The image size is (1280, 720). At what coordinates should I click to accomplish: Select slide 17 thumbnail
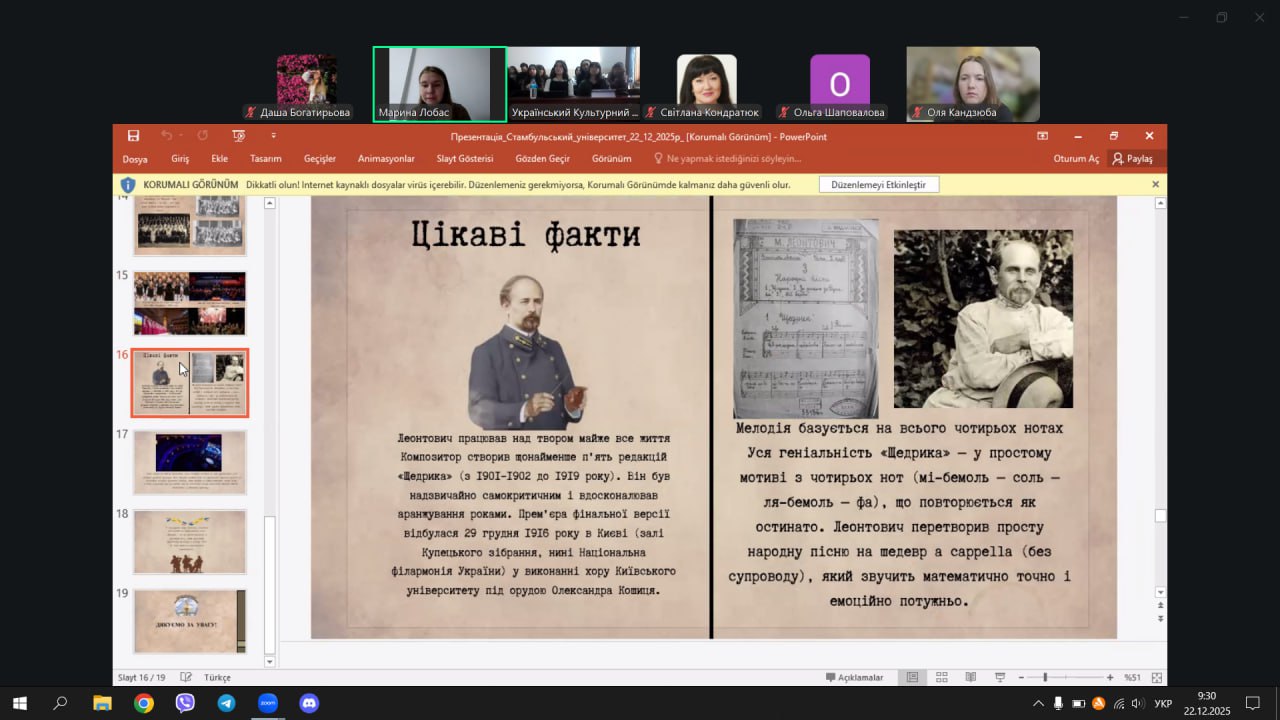(x=190, y=462)
